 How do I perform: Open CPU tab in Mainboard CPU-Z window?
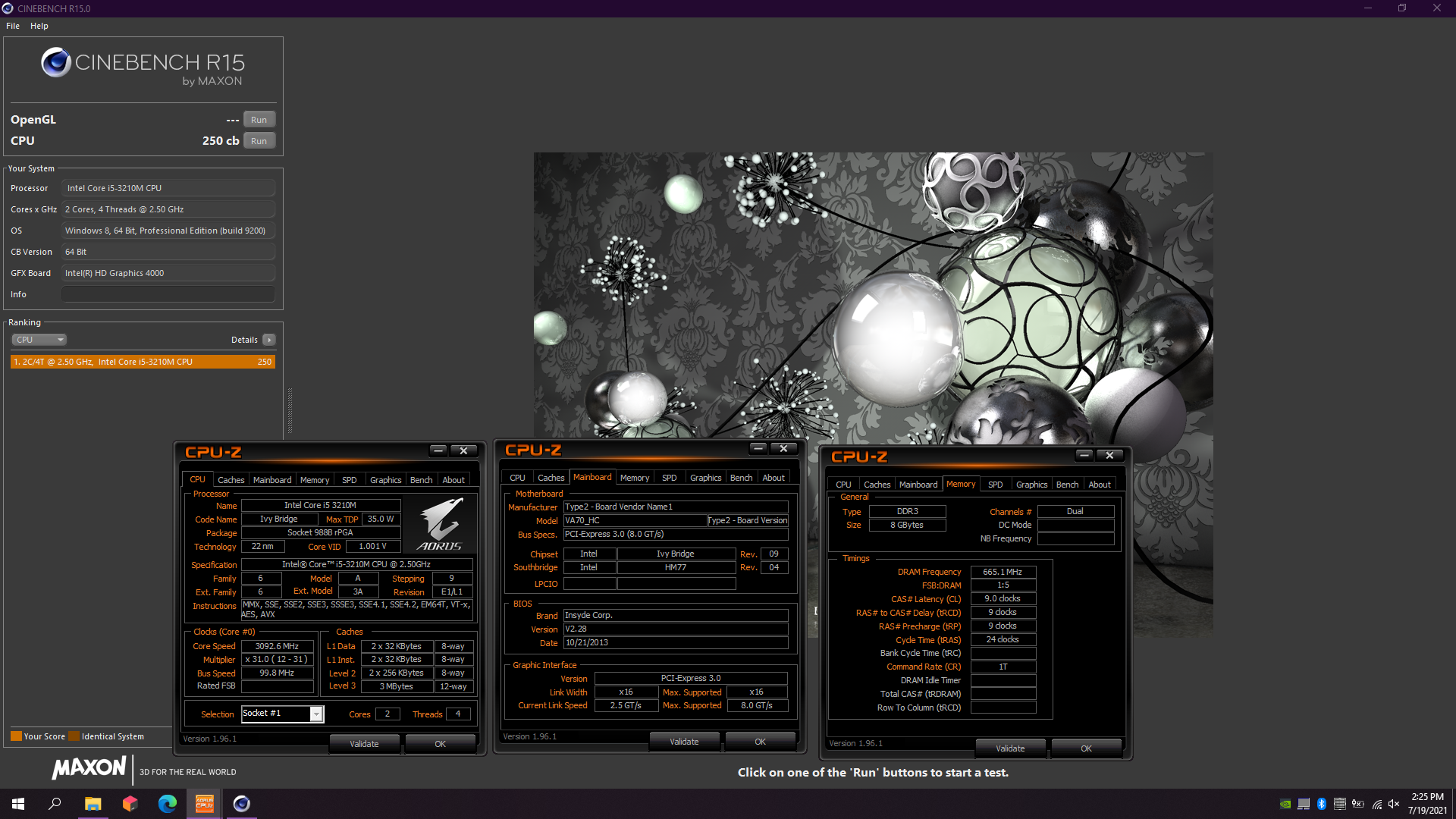pyautogui.click(x=517, y=478)
